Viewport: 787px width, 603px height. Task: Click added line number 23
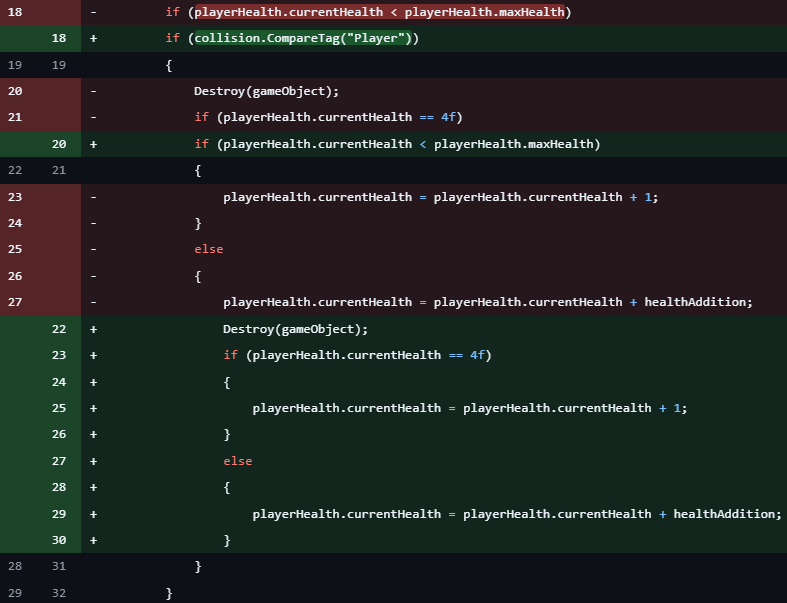59,355
